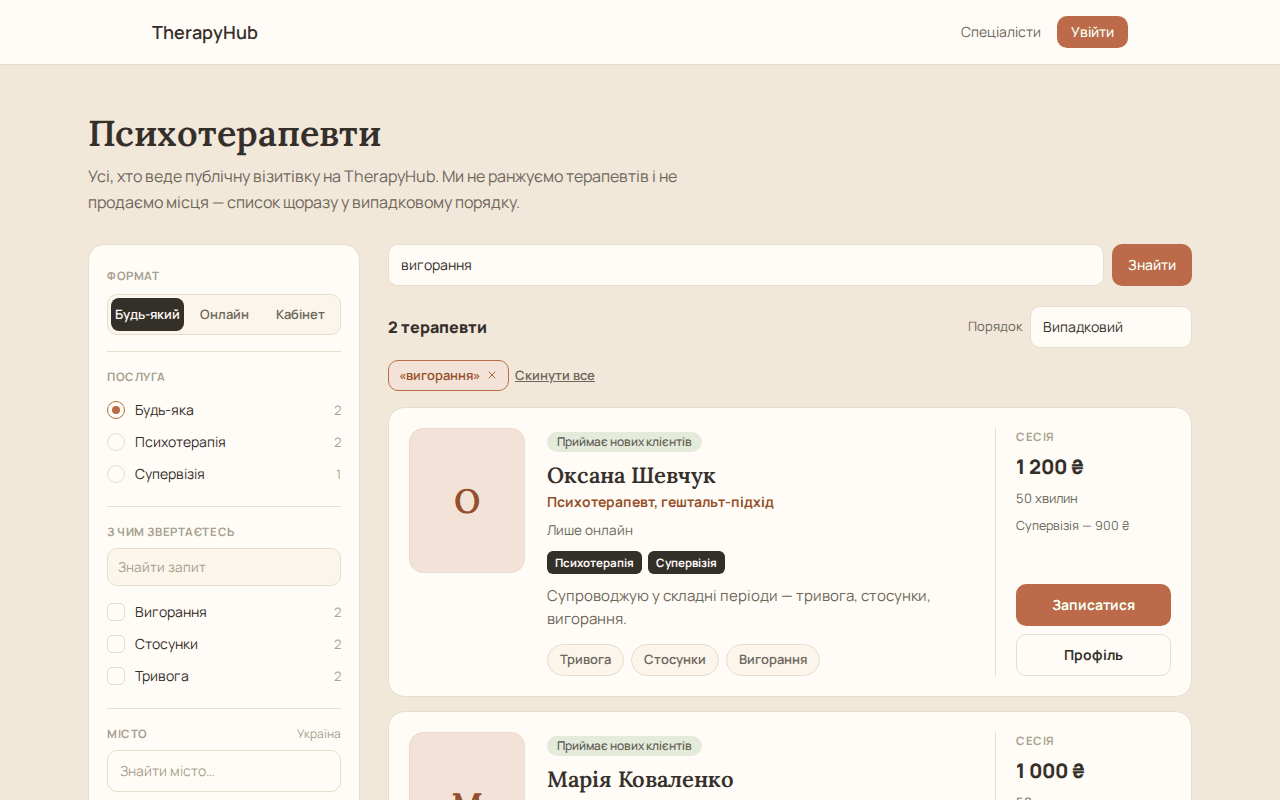Open the TherapyHub home logo
The width and height of the screenshot is (1280, 800).
205,33
